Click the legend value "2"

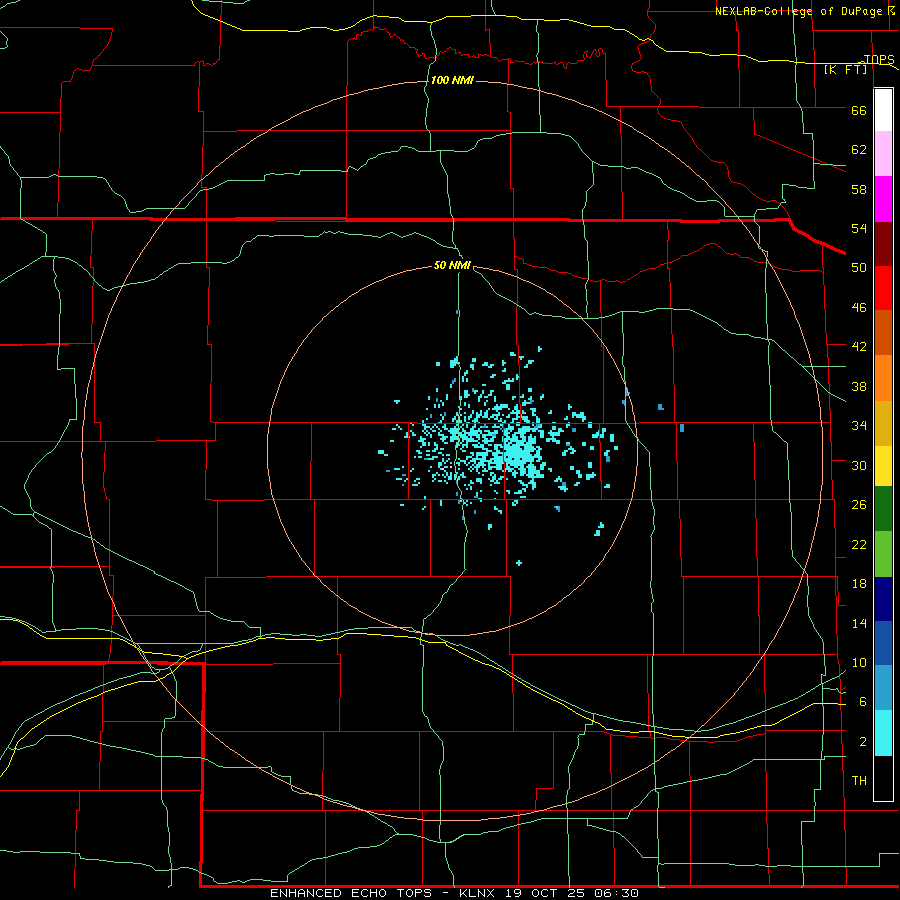863,742
